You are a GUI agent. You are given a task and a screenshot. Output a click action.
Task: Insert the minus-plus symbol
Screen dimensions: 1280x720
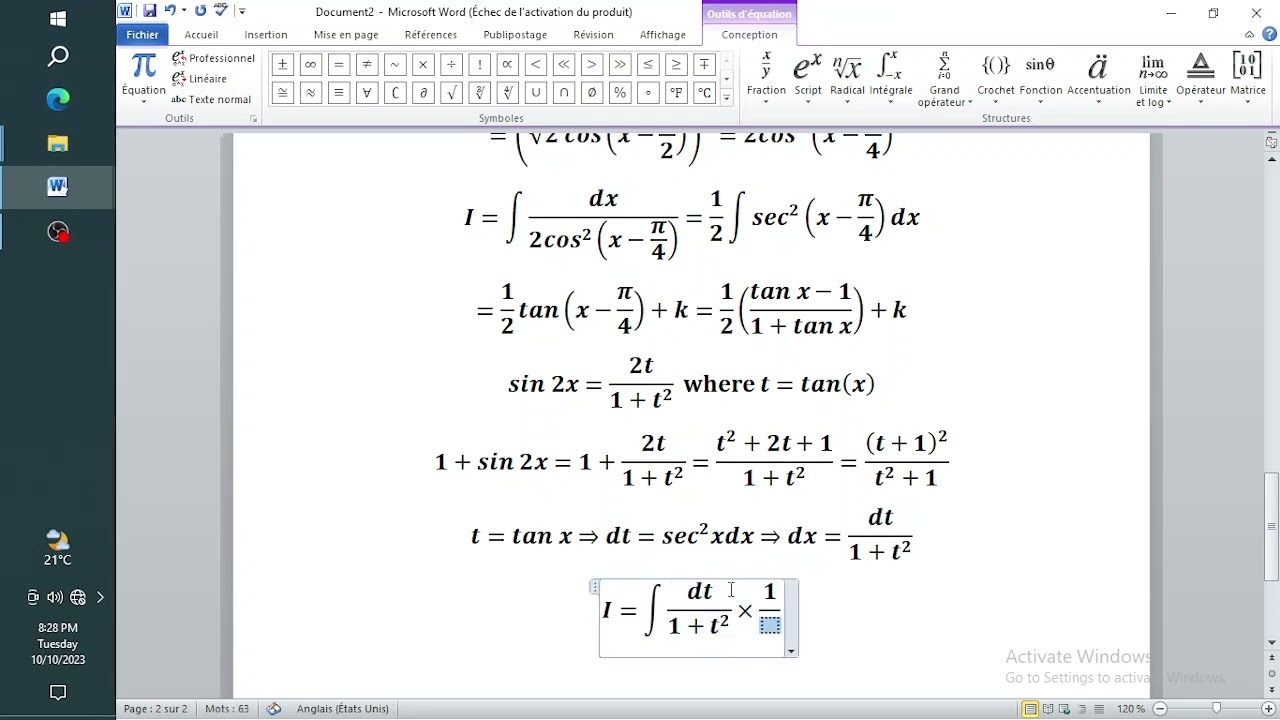704,65
